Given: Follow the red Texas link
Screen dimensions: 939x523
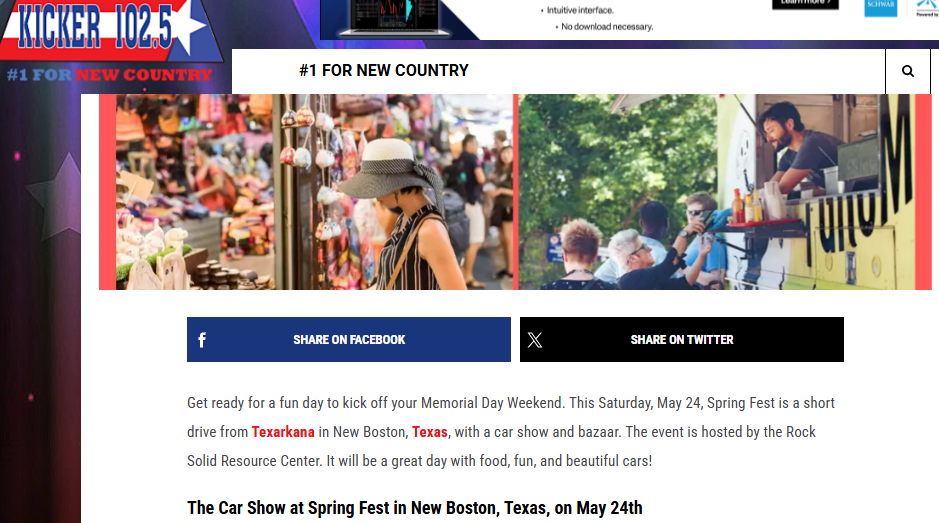Looking at the screenshot, I should coord(429,432).
